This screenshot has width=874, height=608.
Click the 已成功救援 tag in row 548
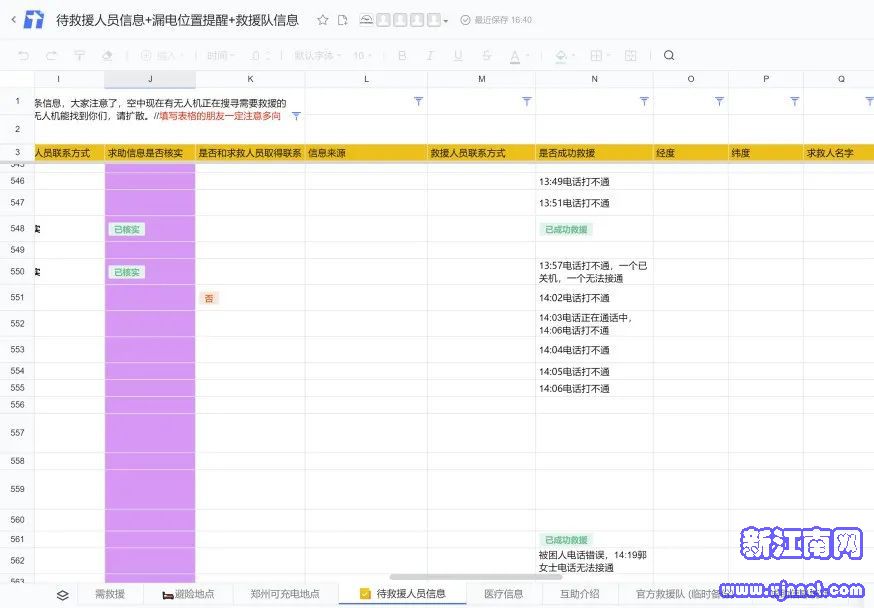click(x=566, y=229)
